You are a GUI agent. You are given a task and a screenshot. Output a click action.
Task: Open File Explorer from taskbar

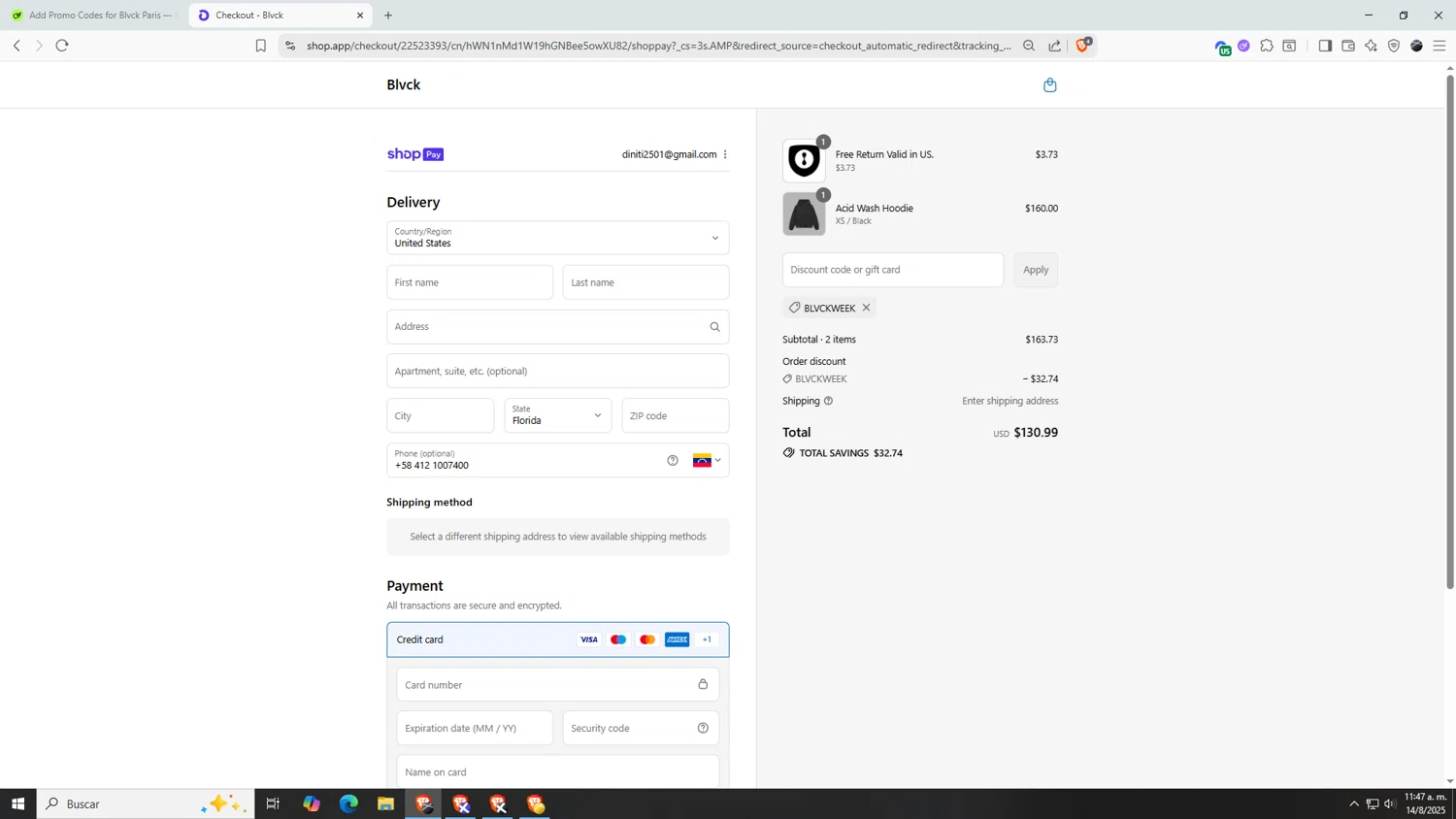tap(385, 803)
